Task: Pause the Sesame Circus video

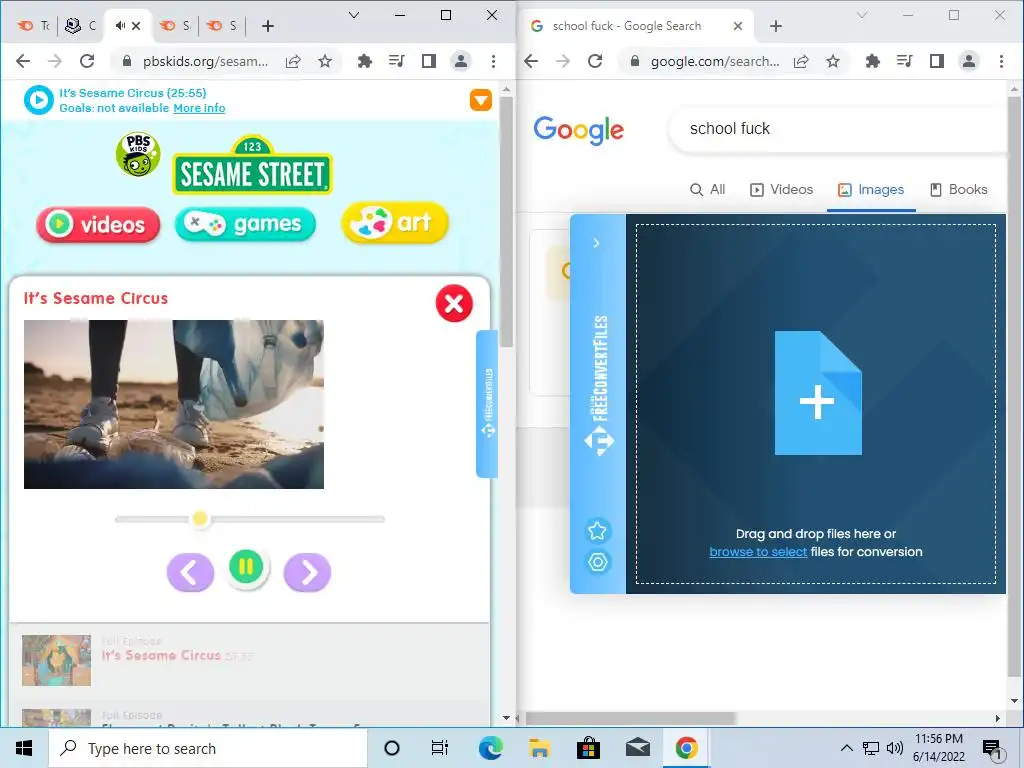Action: [x=246, y=567]
